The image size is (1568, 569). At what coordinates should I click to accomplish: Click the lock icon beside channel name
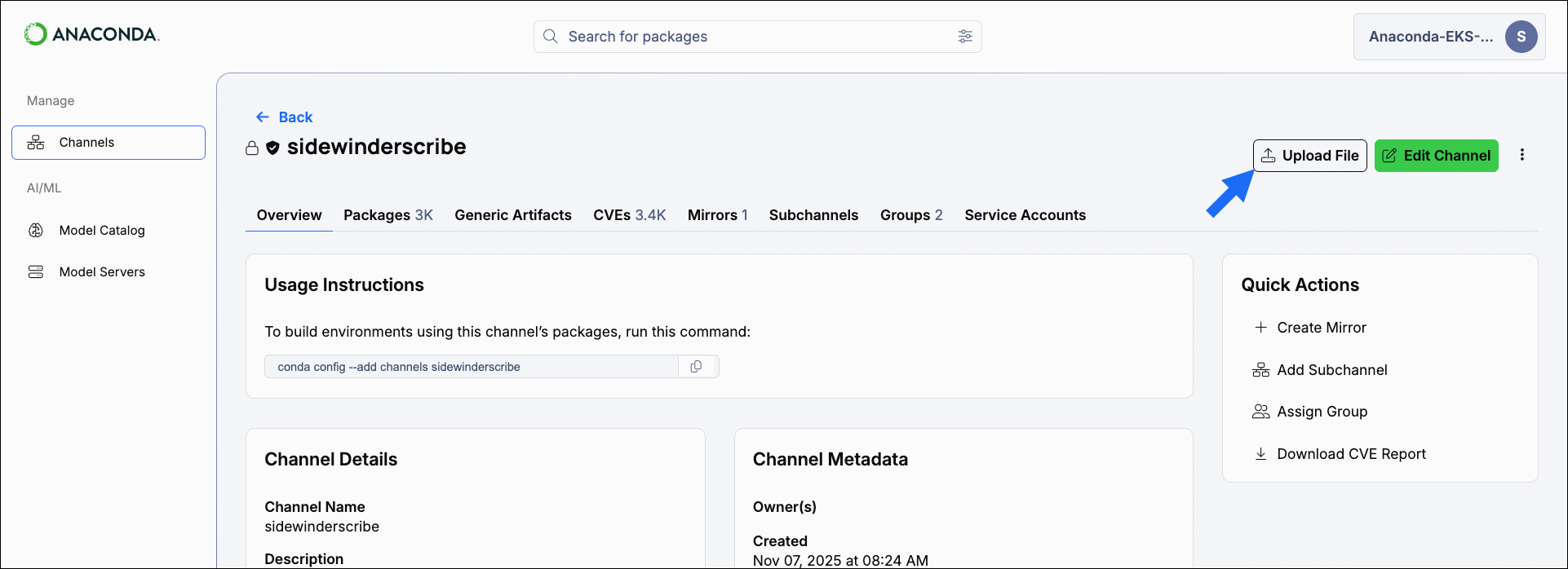coord(252,148)
